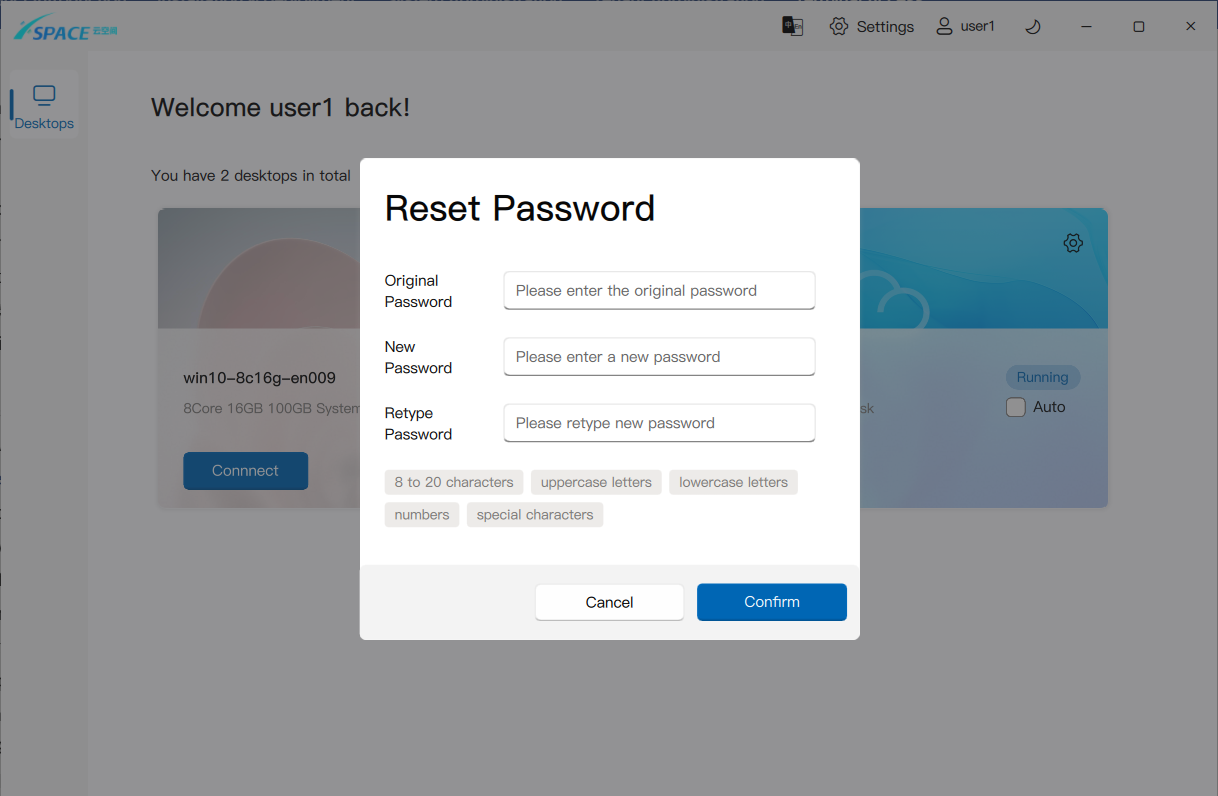Screen dimensions: 1218x796
Task: Click the Chinese/English language switch icon
Action: click(x=792, y=26)
